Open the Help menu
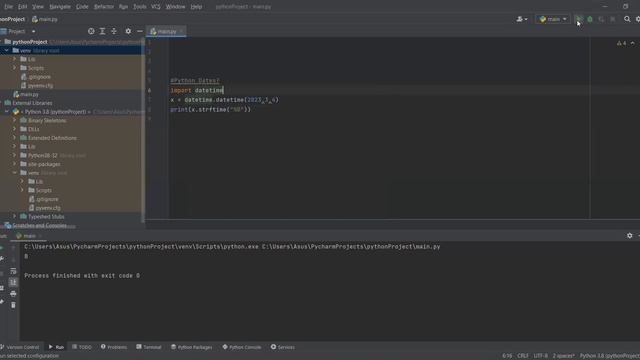This screenshot has width=640, height=360. coord(196,7)
